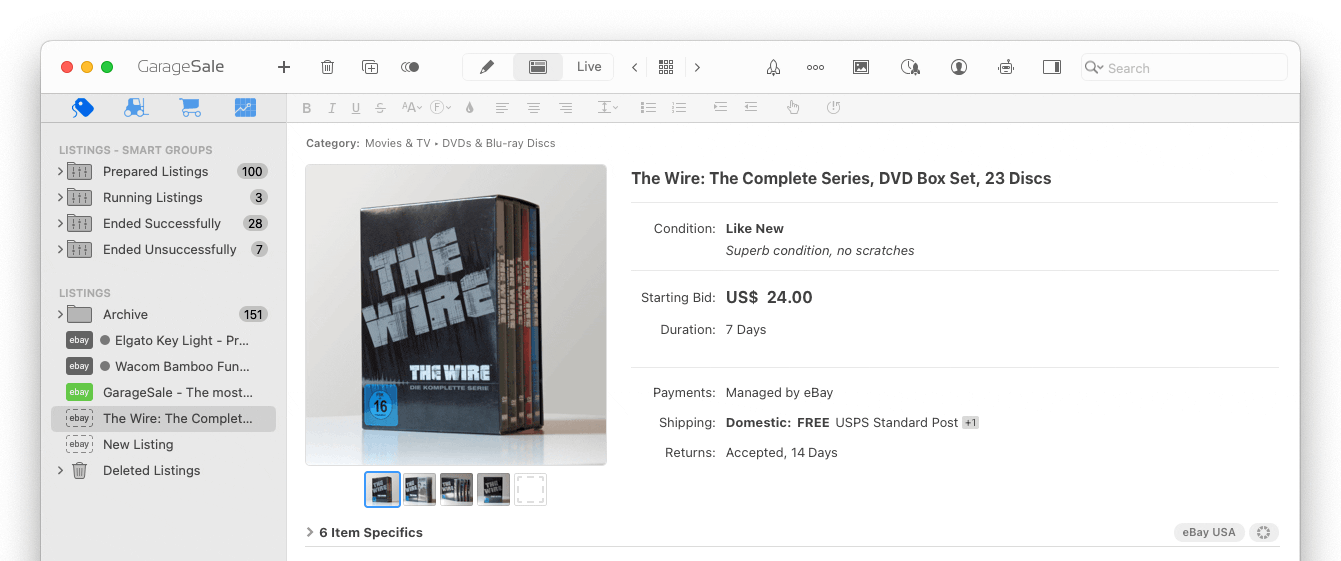Select the Preview mode layout icon

tap(538, 67)
